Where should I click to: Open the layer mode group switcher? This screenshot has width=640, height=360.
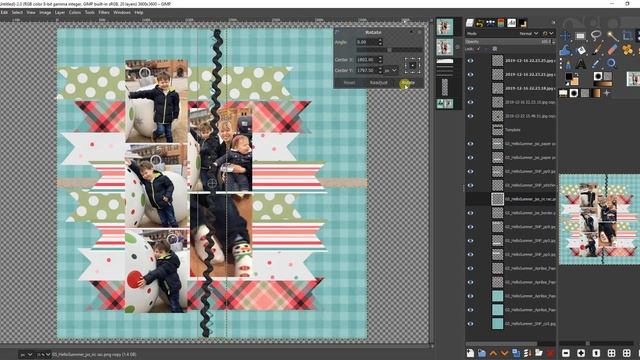(547, 33)
